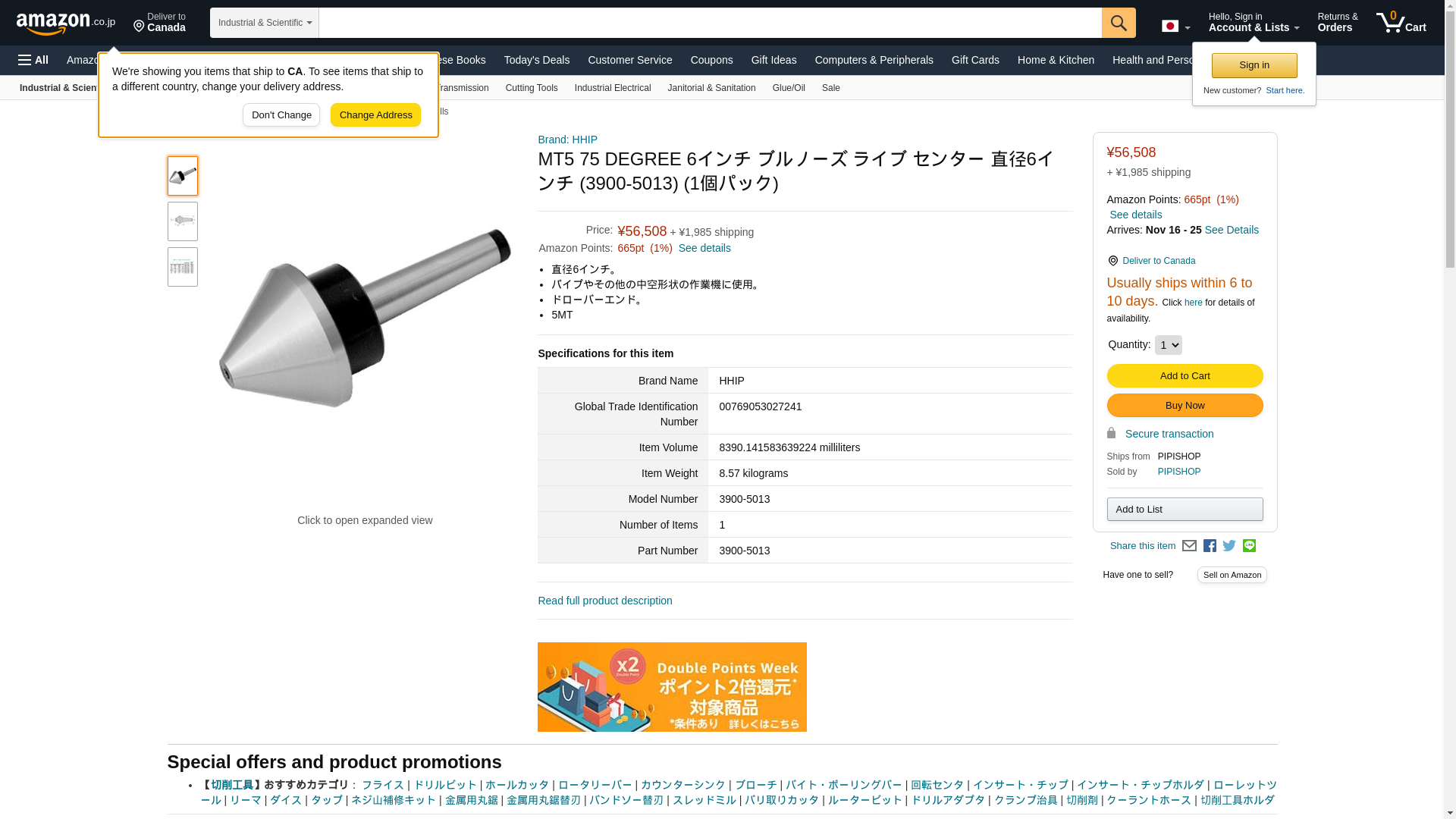
Task: Open the shopping cart icon
Action: pyautogui.click(x=1401, y=23)
